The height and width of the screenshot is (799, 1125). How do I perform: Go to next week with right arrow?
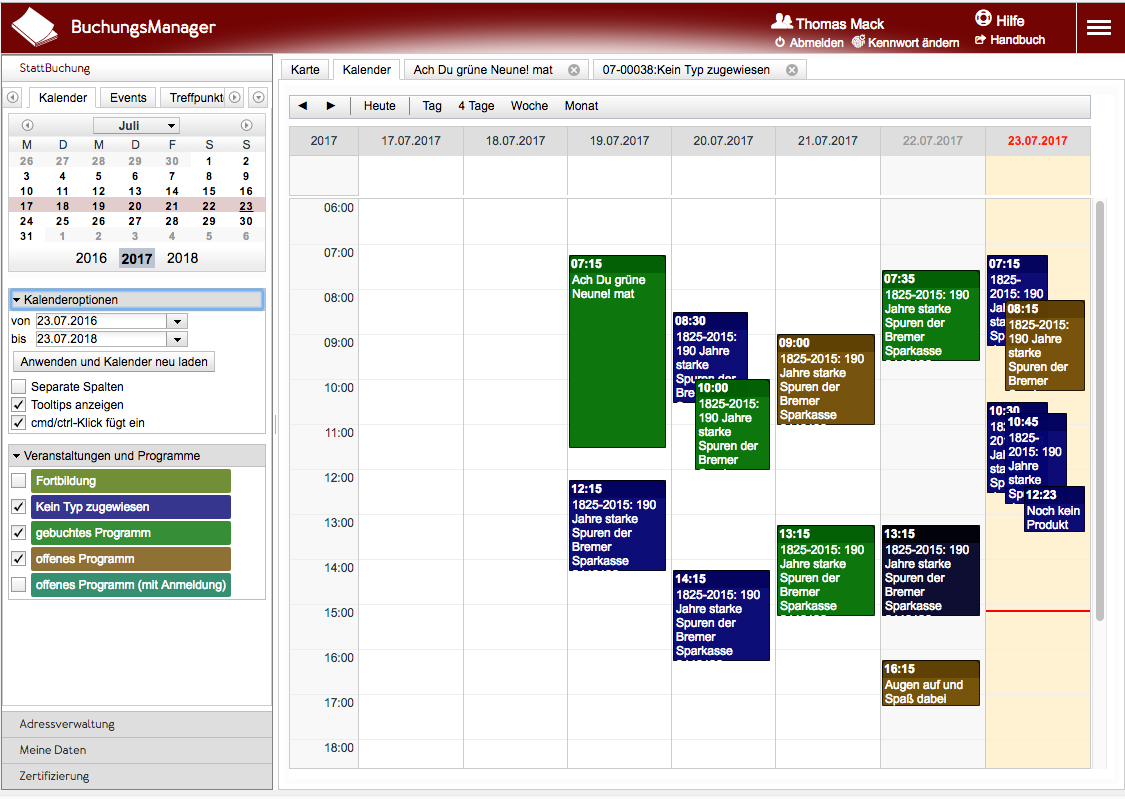(331, 106)
